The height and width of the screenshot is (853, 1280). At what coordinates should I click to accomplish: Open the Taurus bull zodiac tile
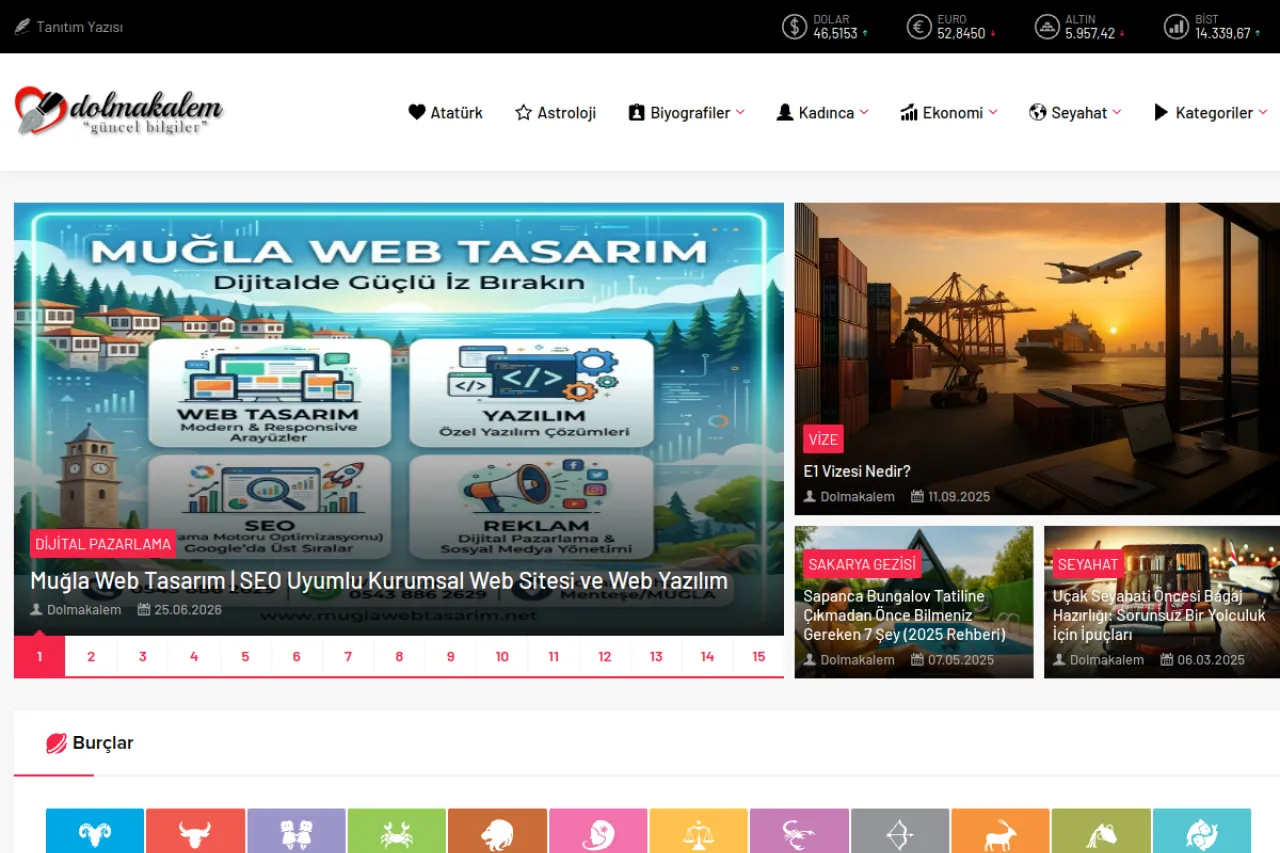pyautogui.click(x=195, y=831)
